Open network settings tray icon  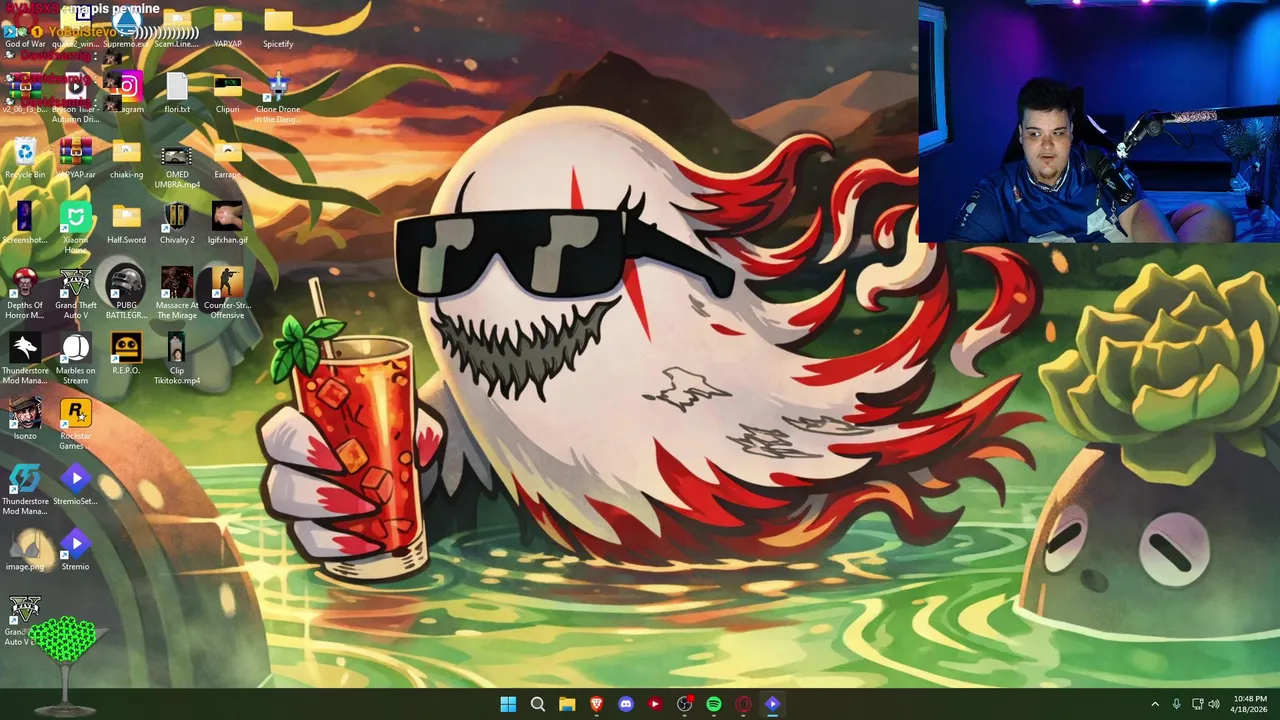(1197, 704)
